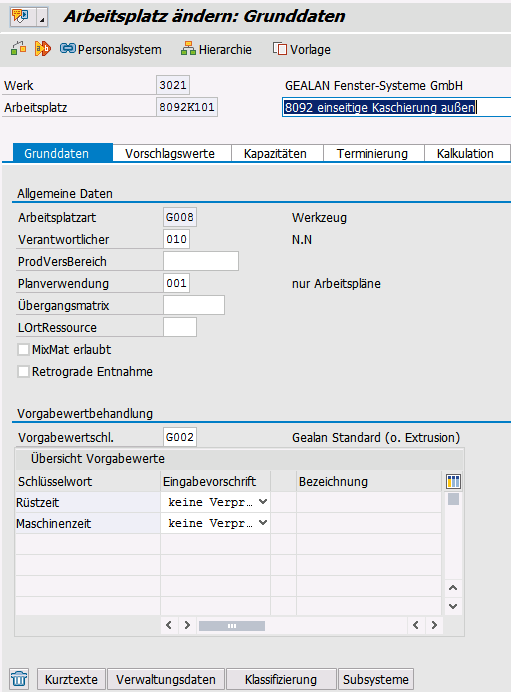Open the Subsysteme button
The image size is (511, 692).
[x=376, y=679]
